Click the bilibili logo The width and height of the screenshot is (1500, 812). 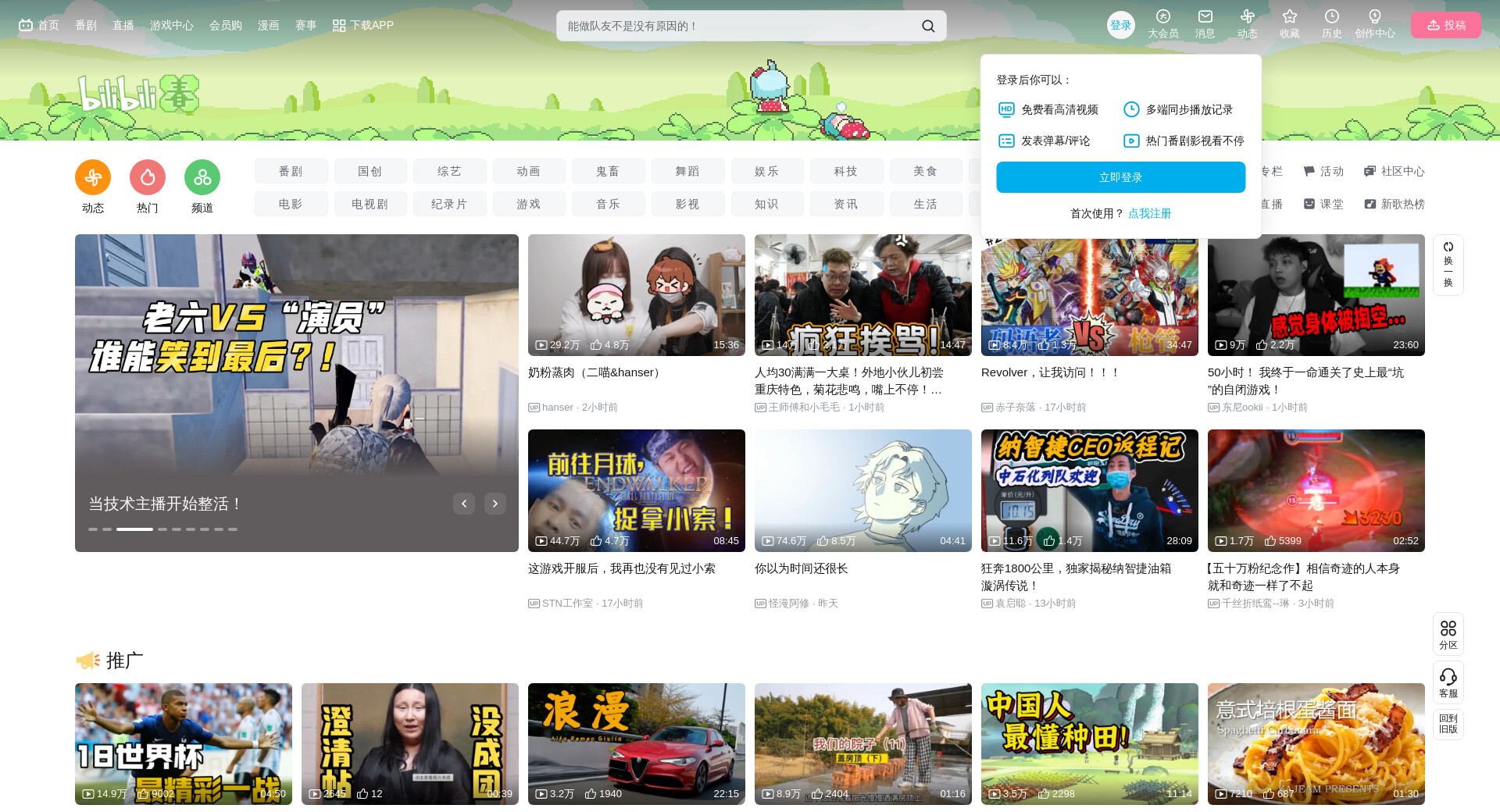[x=138, y=95]
